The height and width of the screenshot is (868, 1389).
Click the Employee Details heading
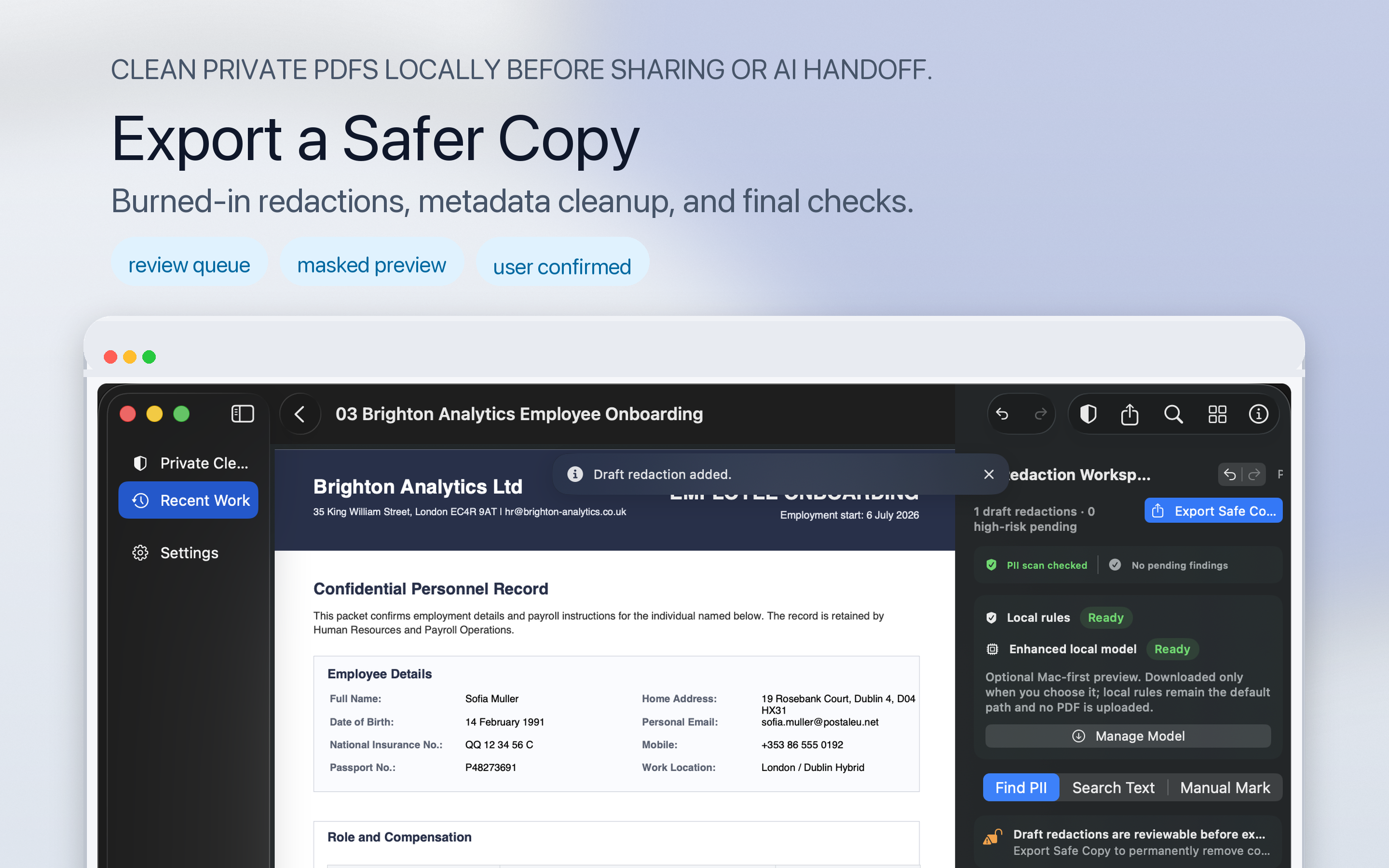(379, 674)
